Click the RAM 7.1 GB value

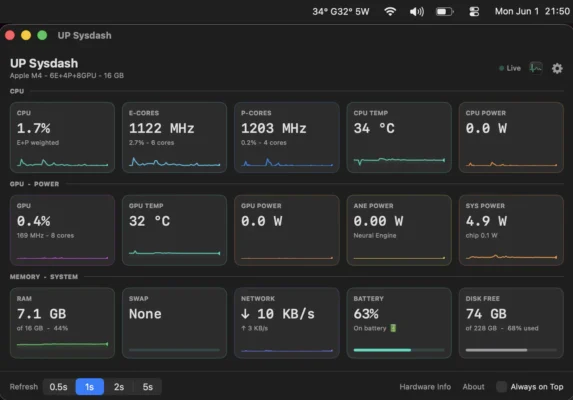(41, 314)
